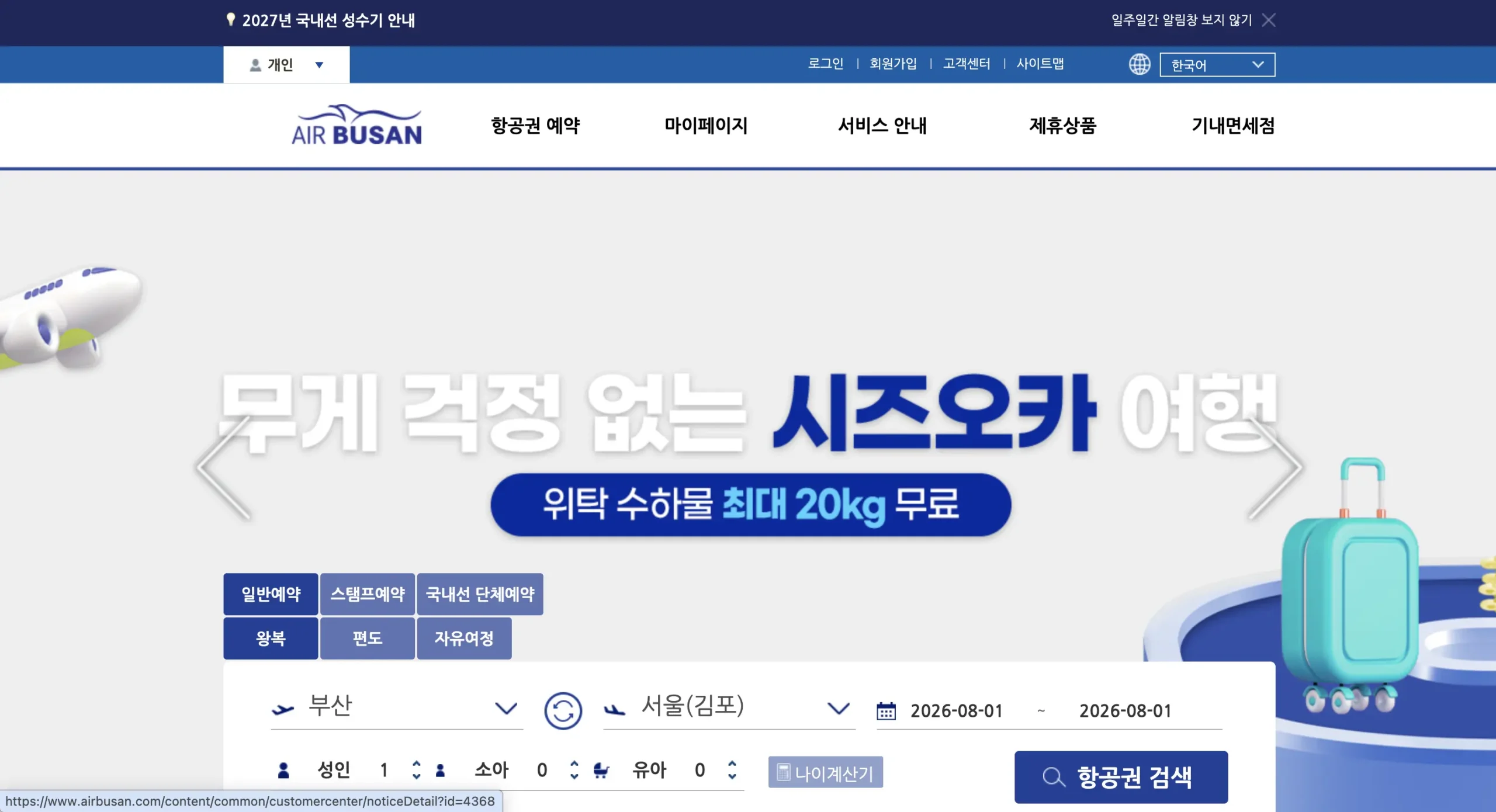This screenshot has width=1496, height=812.
Task: Choose the 왕복 round-trip option
Action: [271, 639]
